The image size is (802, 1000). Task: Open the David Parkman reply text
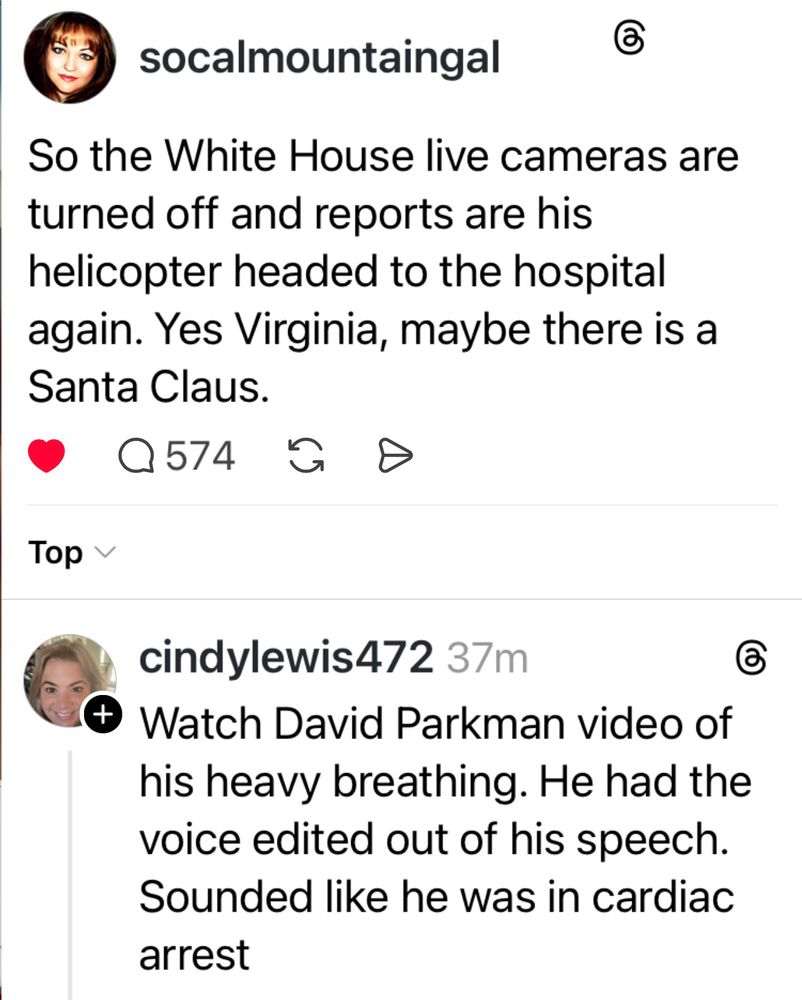pos(445,839)
